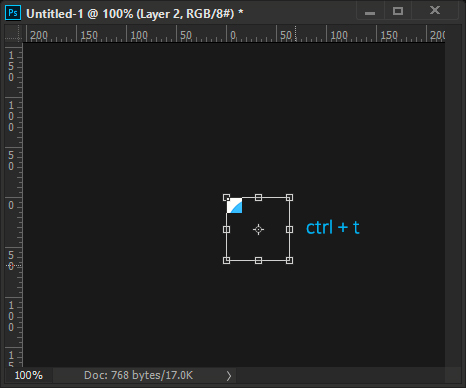Click the top-right transform corner handle
This screenshot has width=466, height=388.
click(289, 198)
